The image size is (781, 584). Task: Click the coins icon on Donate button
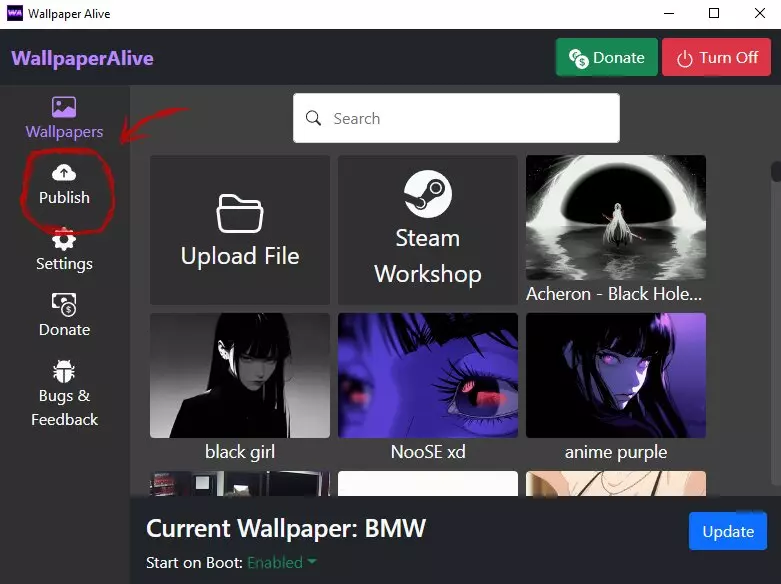pos(579,58)
